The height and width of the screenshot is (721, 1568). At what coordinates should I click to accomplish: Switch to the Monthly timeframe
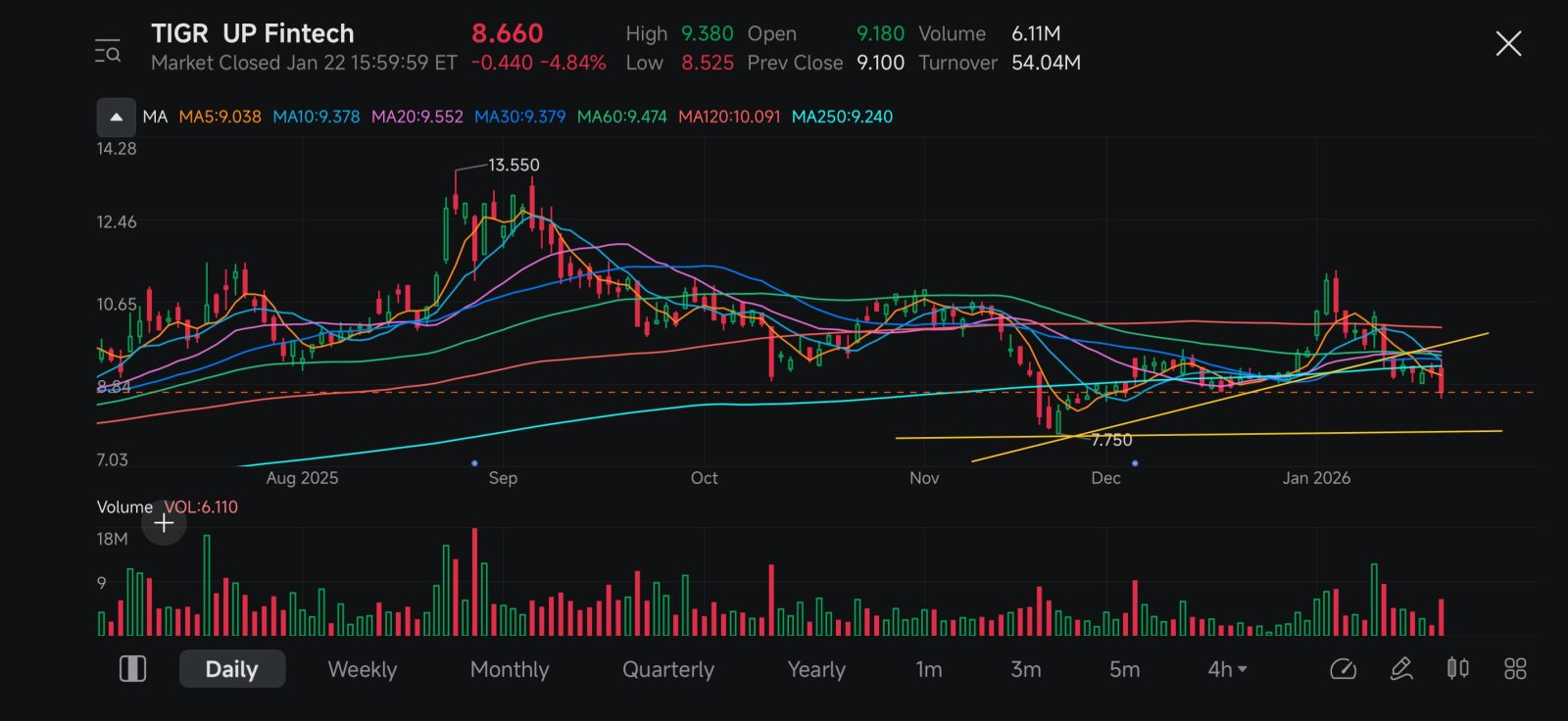pos(510,669)
